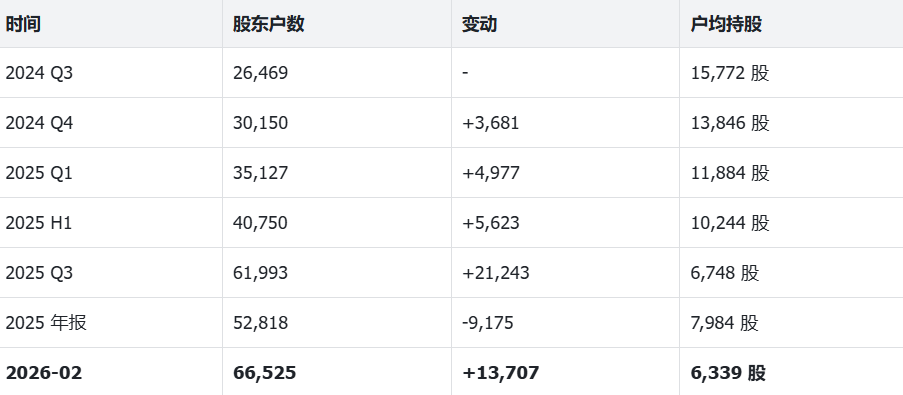Select the bold 2026-02 row label
This screenshot has width=903, height=395.
44,373
